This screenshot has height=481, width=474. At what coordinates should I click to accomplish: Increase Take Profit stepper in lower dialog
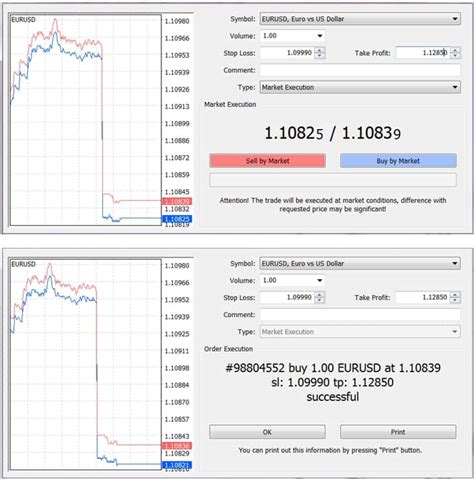pyautogui.click(x=455, y=294)
